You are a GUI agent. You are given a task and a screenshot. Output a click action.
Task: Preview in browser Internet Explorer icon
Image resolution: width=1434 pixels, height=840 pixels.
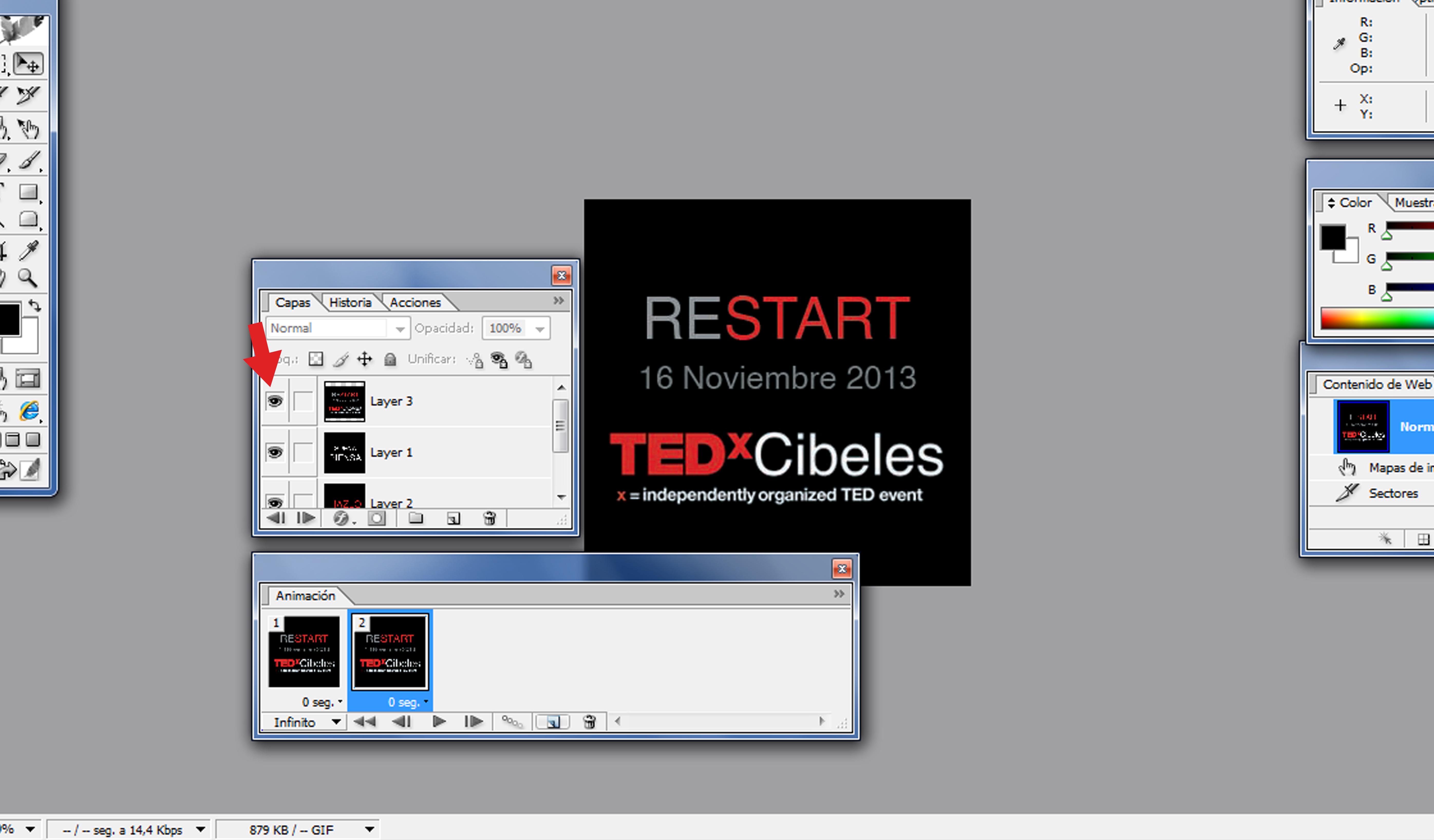click(29, 410)
